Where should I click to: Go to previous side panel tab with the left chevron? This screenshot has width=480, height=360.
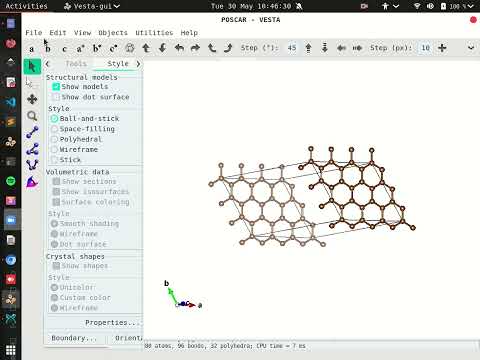pos(47,64)
